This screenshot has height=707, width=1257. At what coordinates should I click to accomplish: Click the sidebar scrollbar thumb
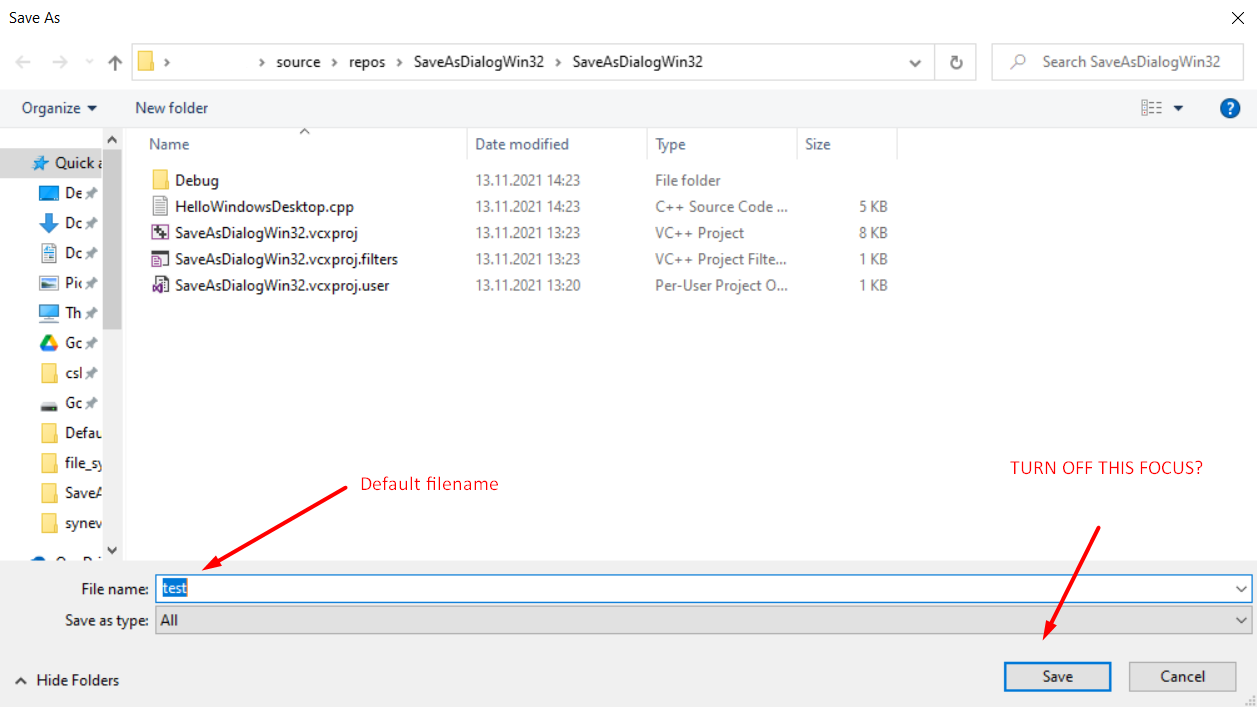point(112,240)
